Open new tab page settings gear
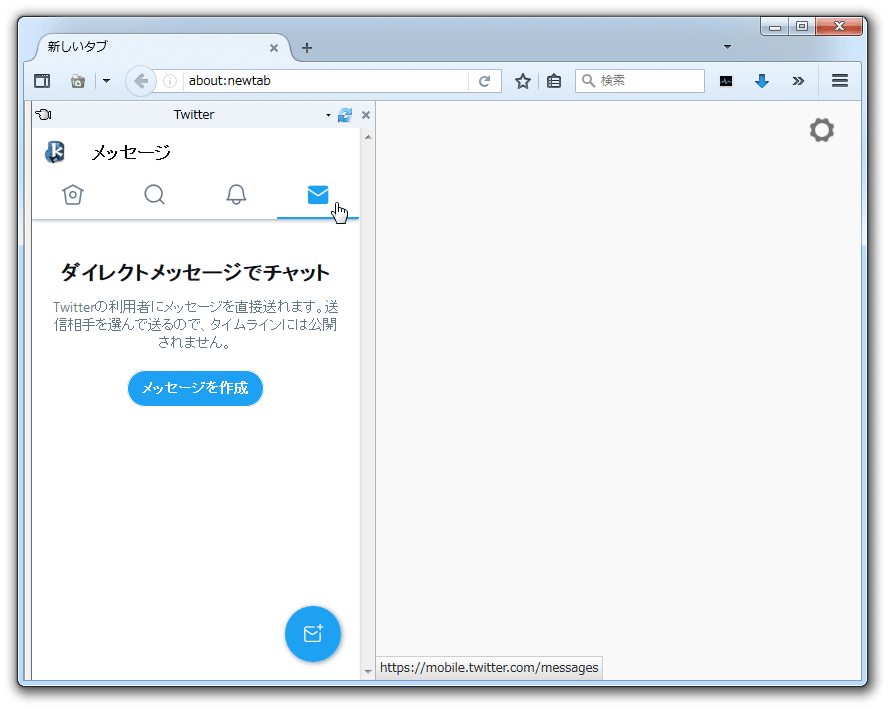Viewport: 889px width, 709px height. tap(822, 130)
